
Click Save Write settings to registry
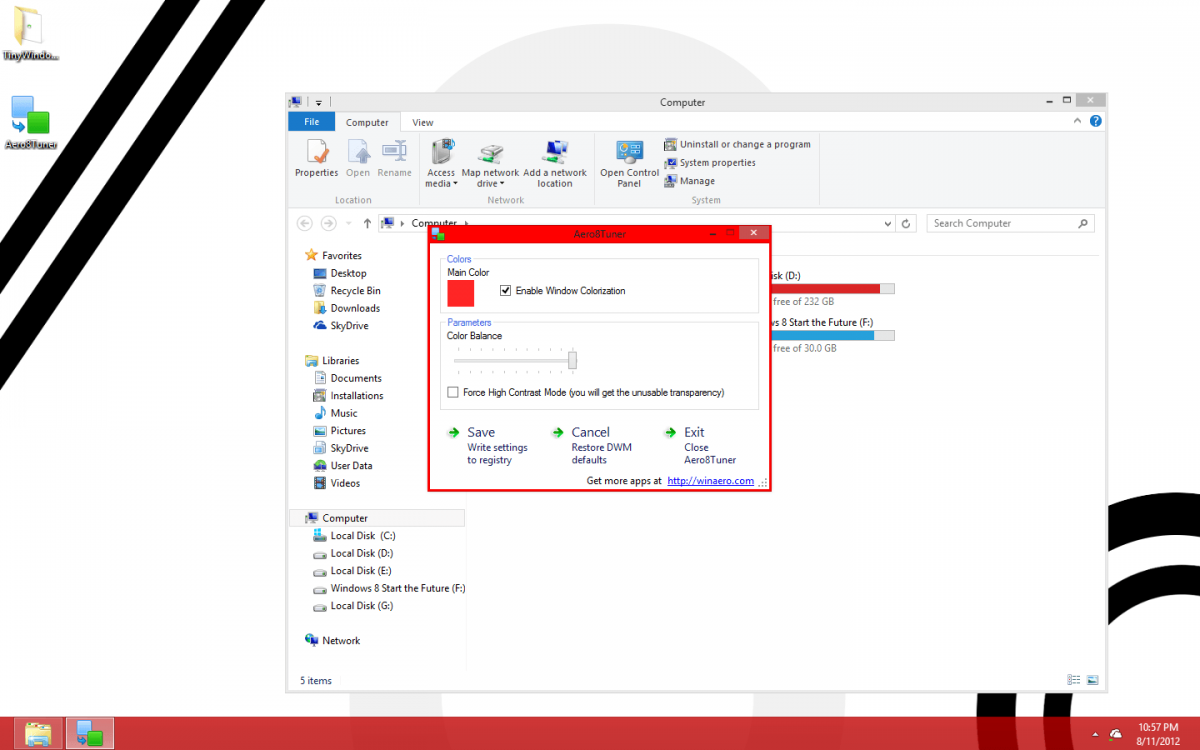(487, 446)
